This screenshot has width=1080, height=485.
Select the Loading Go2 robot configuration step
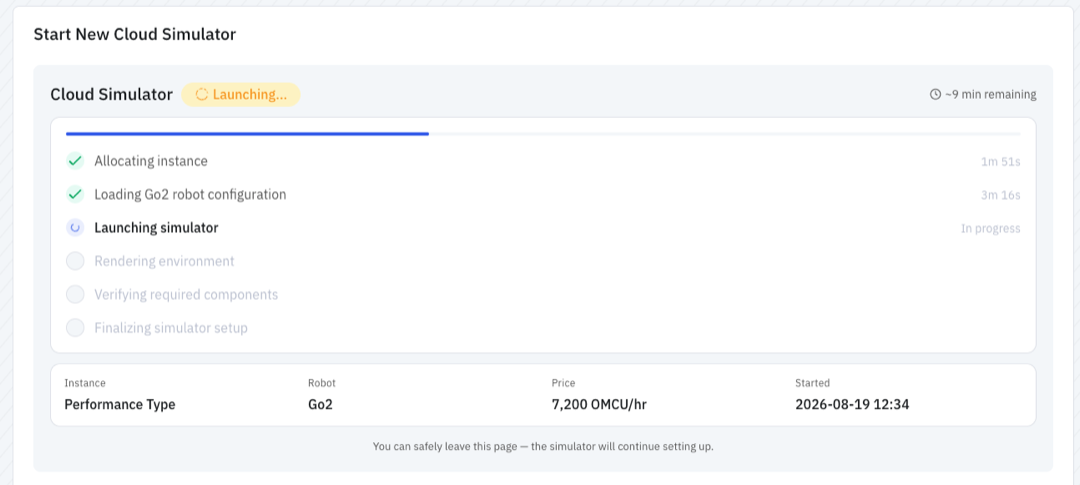tap(190, 194)
